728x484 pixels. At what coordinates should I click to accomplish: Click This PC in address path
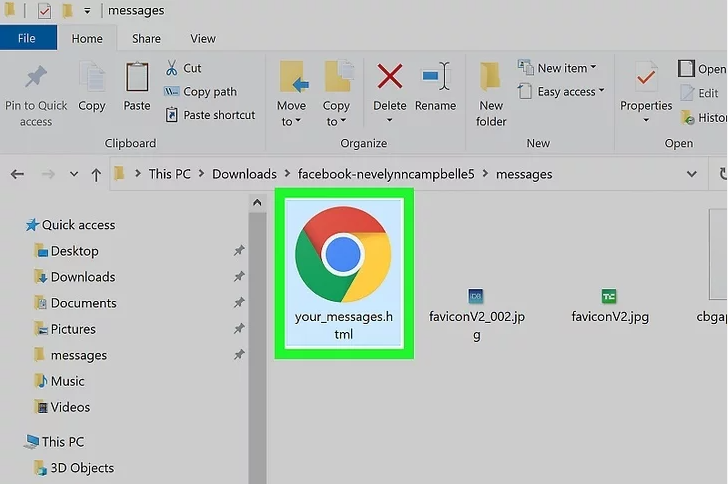[169, 174]
